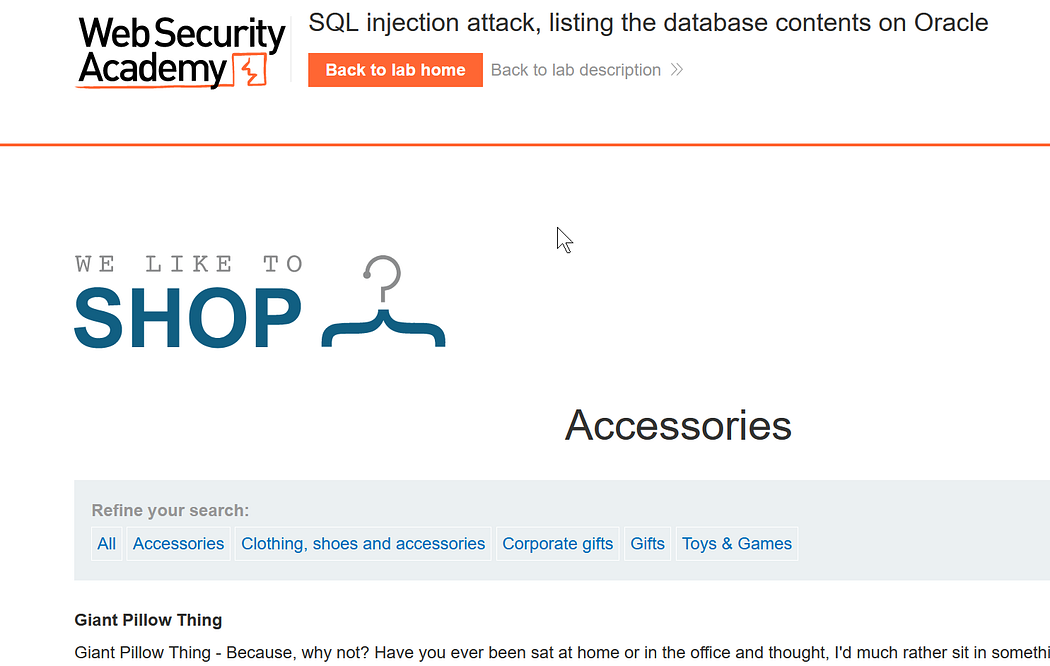This screenshot has width=1050, height=666.
Task: Choose Clothing, shoes and accessories filter
Action: pyautogui.click(x=363, y=544)
